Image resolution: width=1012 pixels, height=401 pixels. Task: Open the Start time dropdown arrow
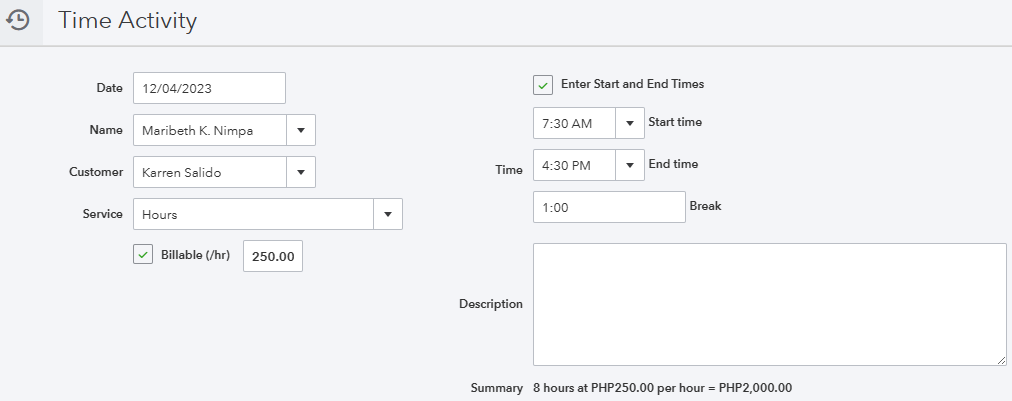[x=630, y=124]
